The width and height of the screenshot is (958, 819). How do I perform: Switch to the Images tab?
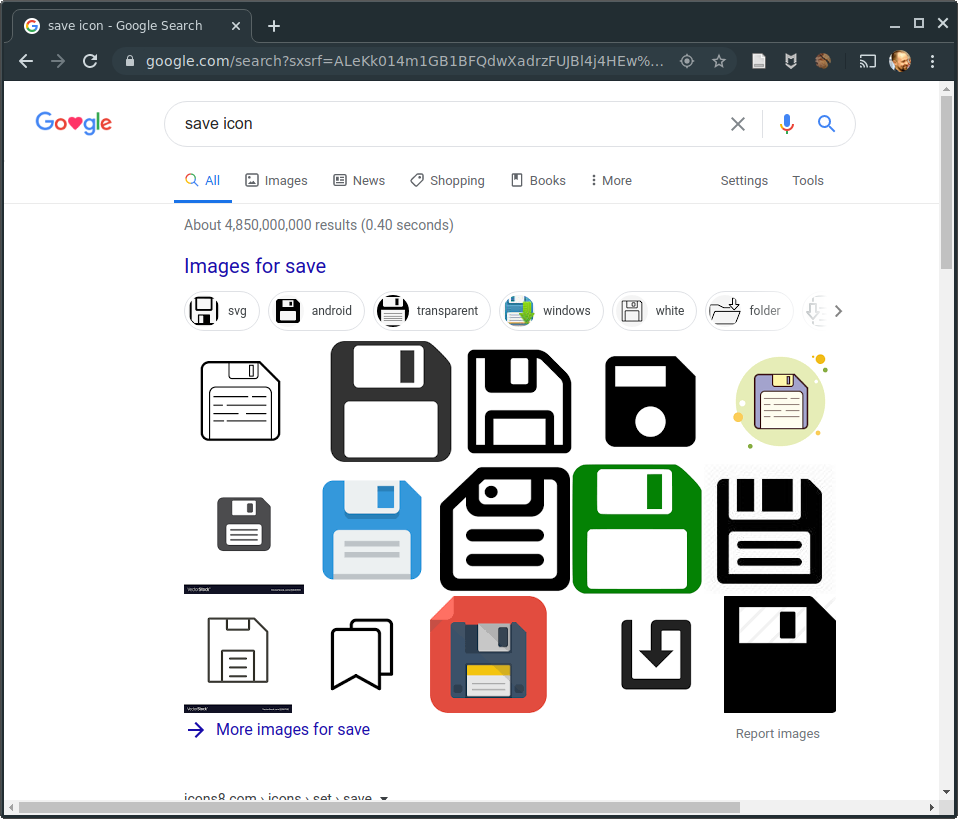[x=276, y=180]
